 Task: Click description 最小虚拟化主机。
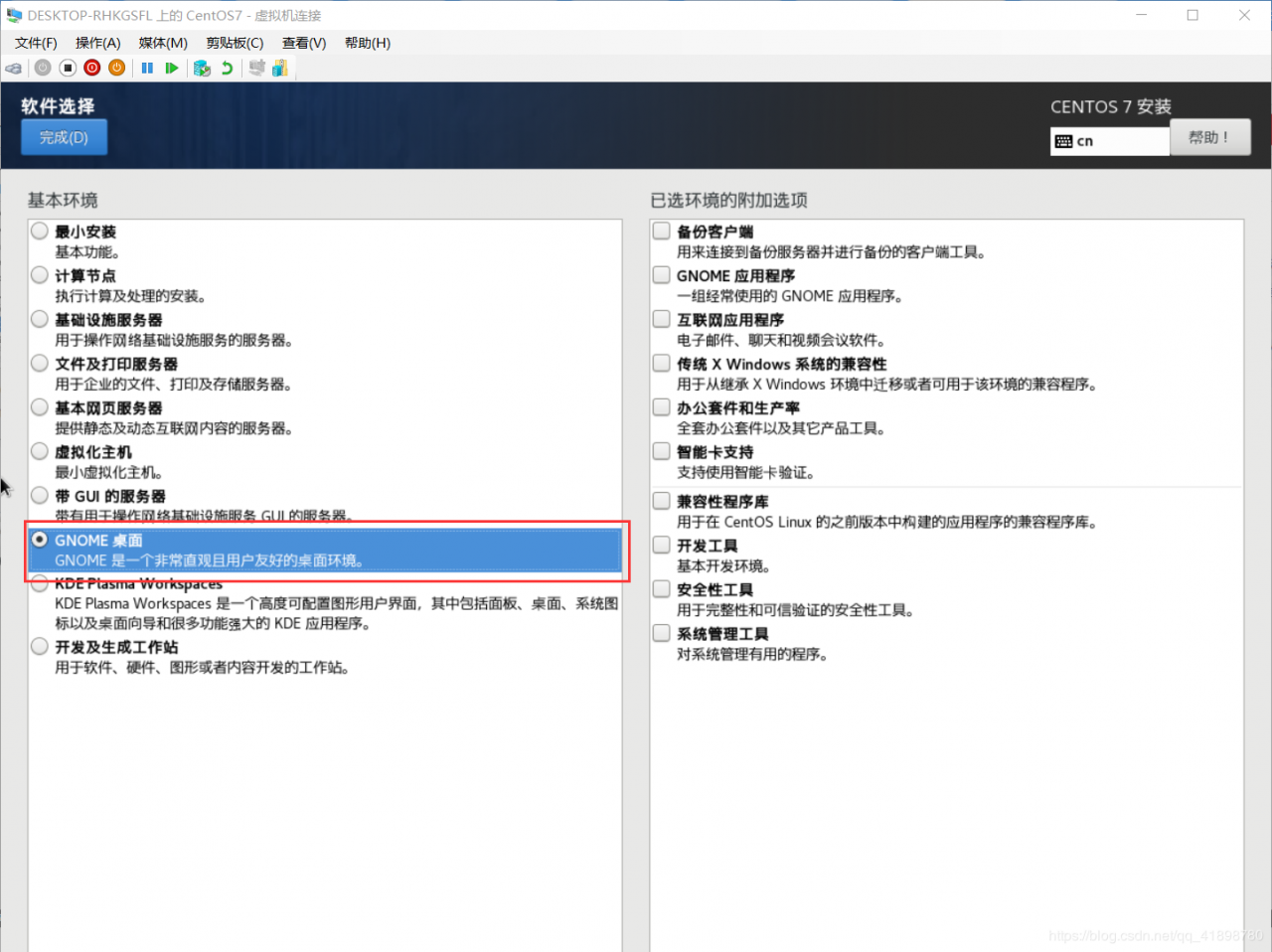tap(109, 472)
